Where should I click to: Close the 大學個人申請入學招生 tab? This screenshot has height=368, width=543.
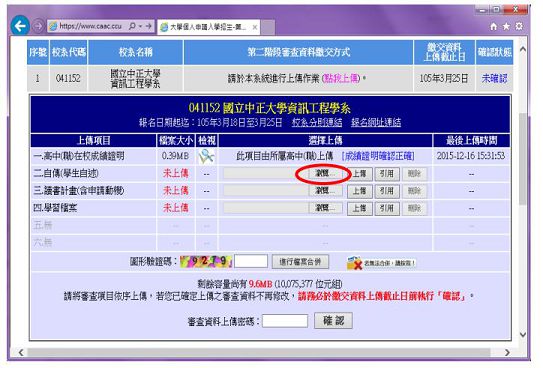255,27
